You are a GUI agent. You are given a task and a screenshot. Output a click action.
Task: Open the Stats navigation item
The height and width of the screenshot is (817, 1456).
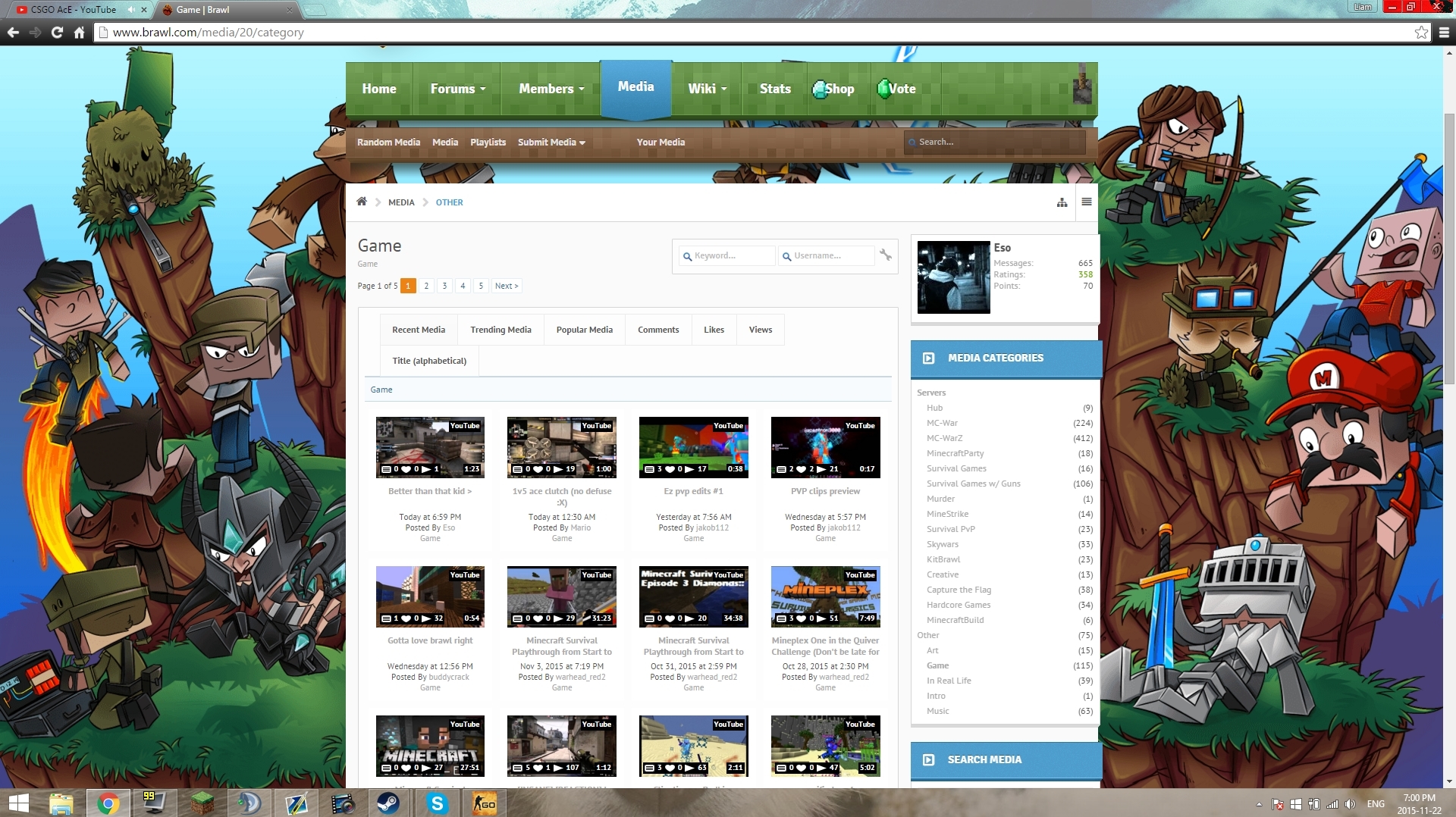(x=775, y=89)
